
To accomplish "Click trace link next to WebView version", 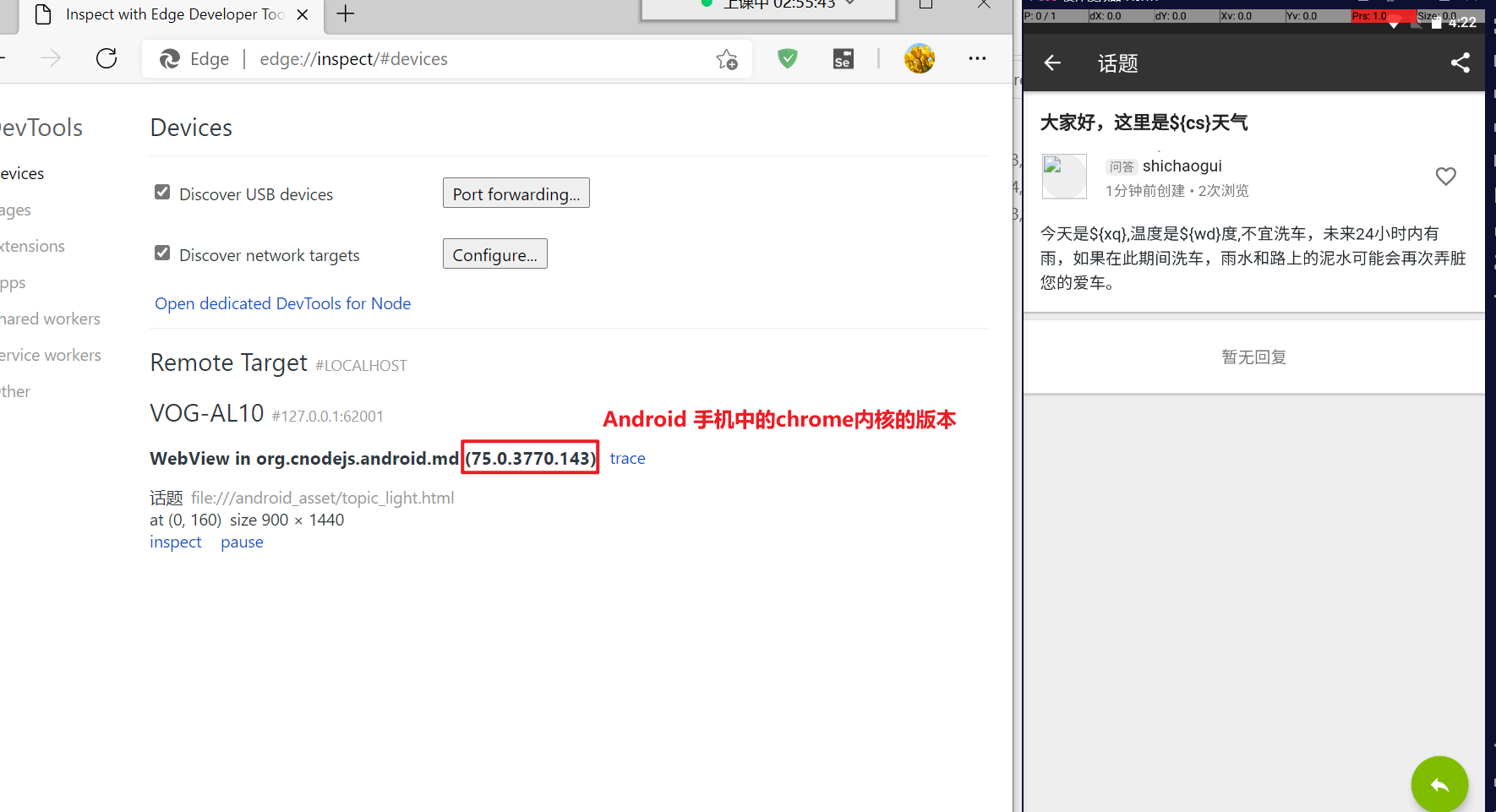I will point(627,458).
